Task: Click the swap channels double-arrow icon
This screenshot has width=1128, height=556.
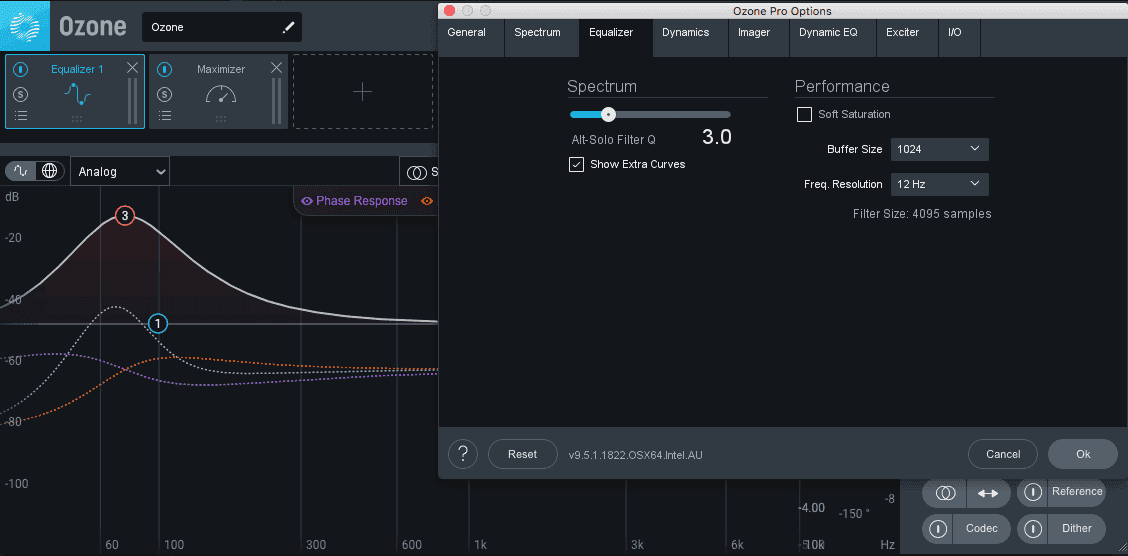Action: (988, 493)
